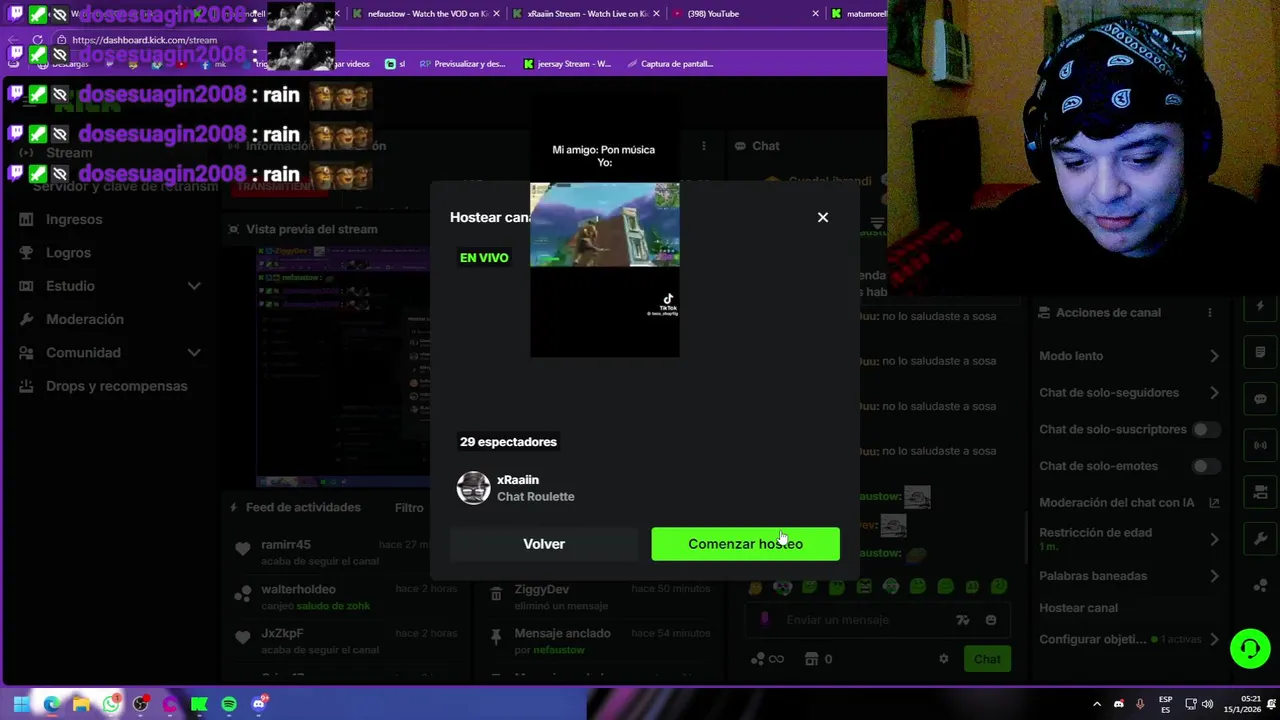Click the Logros trophy icon
1280x720 pixels.
pos(26,253)
